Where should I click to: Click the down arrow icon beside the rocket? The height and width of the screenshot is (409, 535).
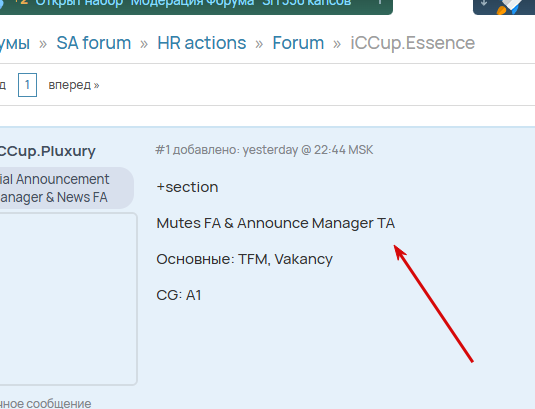(x=484, y=3)
